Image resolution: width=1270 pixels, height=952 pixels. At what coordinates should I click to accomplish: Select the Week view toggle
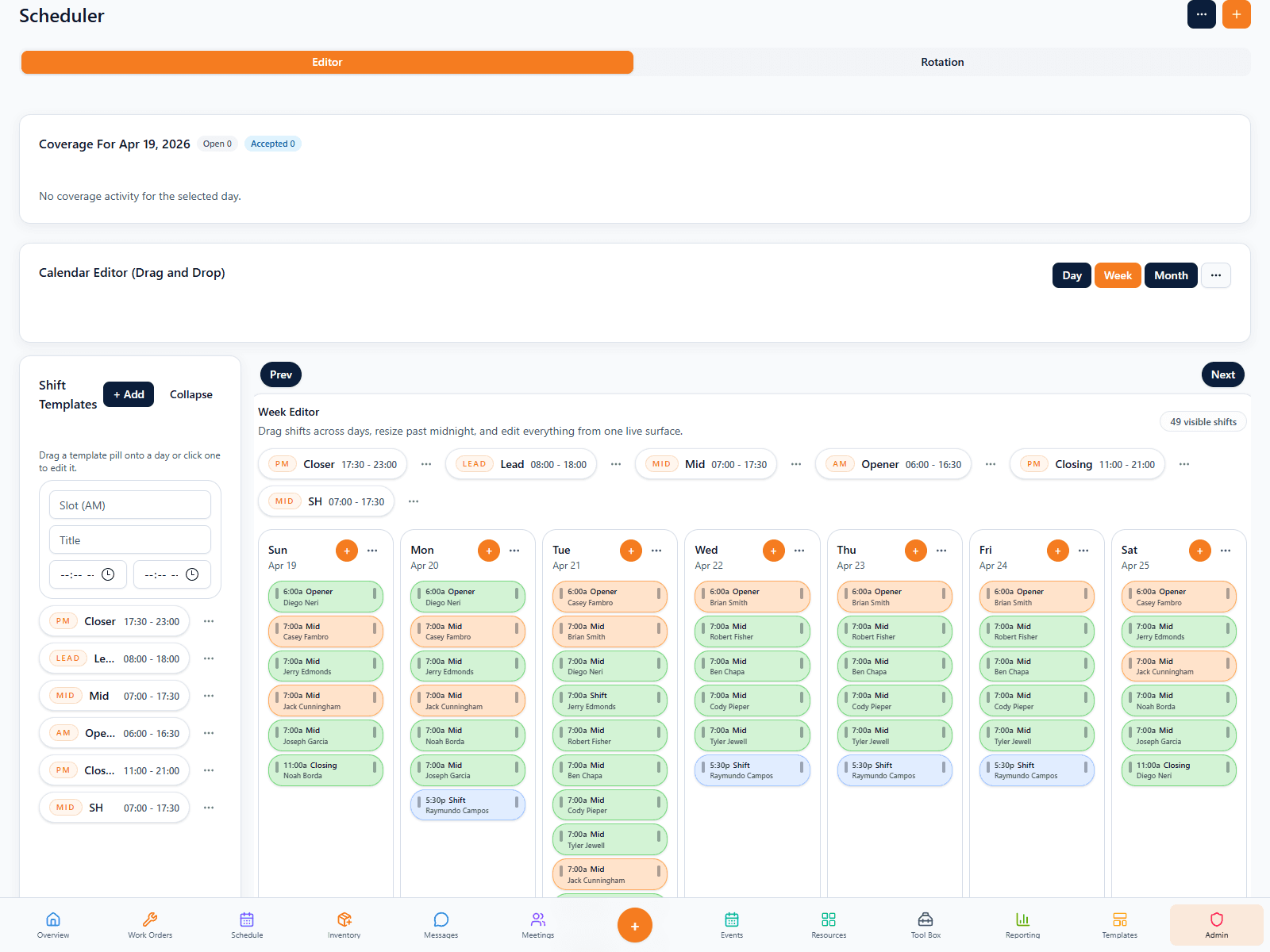[1118, 275]
